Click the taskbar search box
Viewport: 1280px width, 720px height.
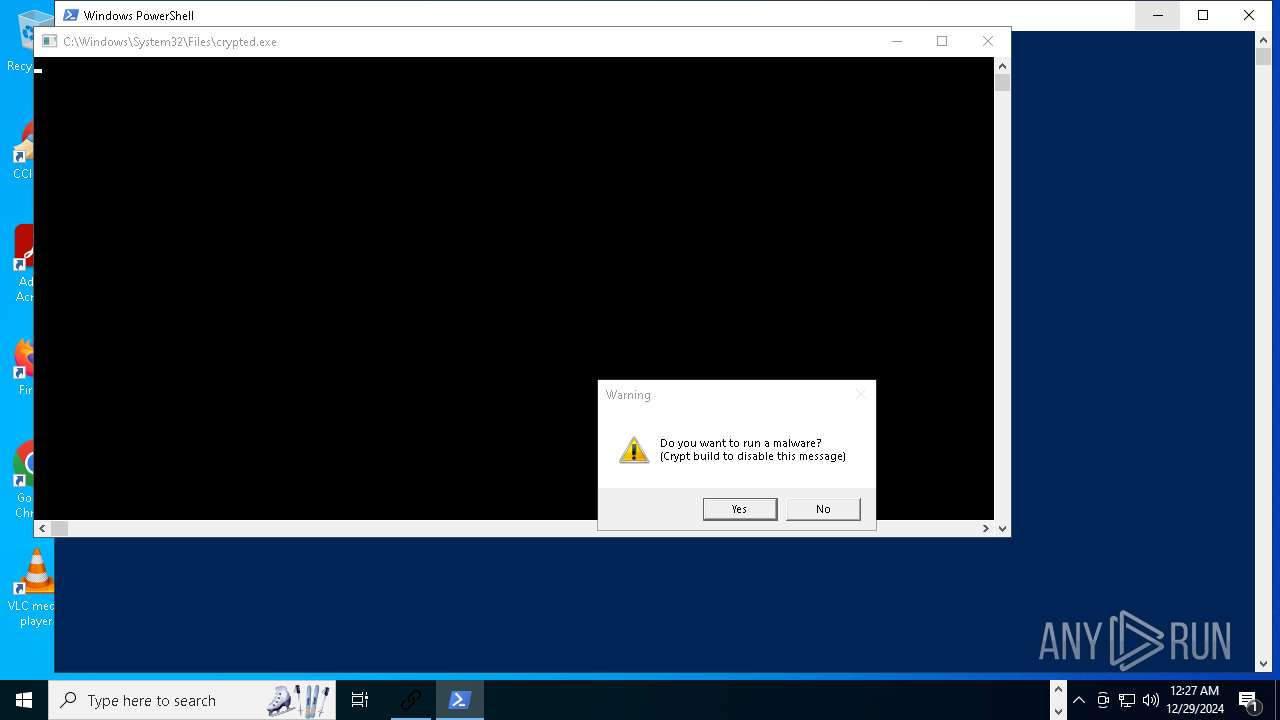192,700
